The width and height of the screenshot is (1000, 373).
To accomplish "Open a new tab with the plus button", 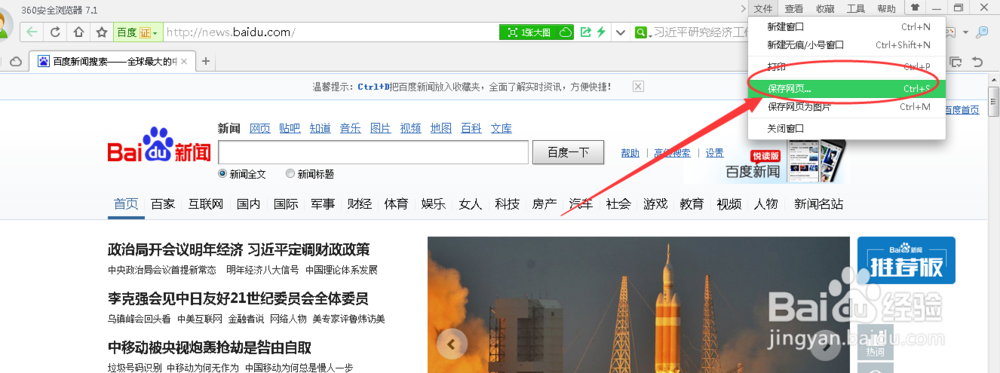I will tap(205, 61).
